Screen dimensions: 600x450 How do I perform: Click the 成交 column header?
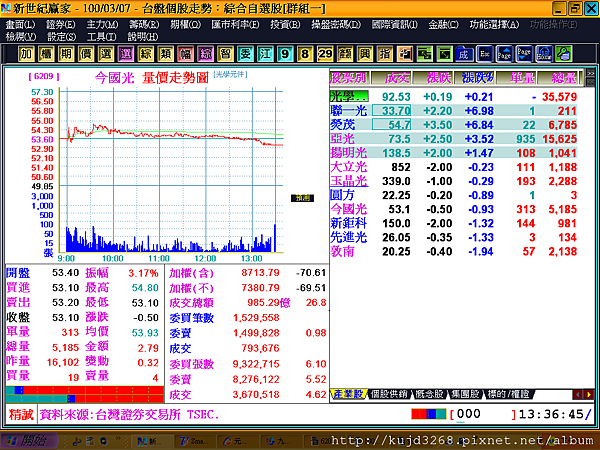(391, 78)
